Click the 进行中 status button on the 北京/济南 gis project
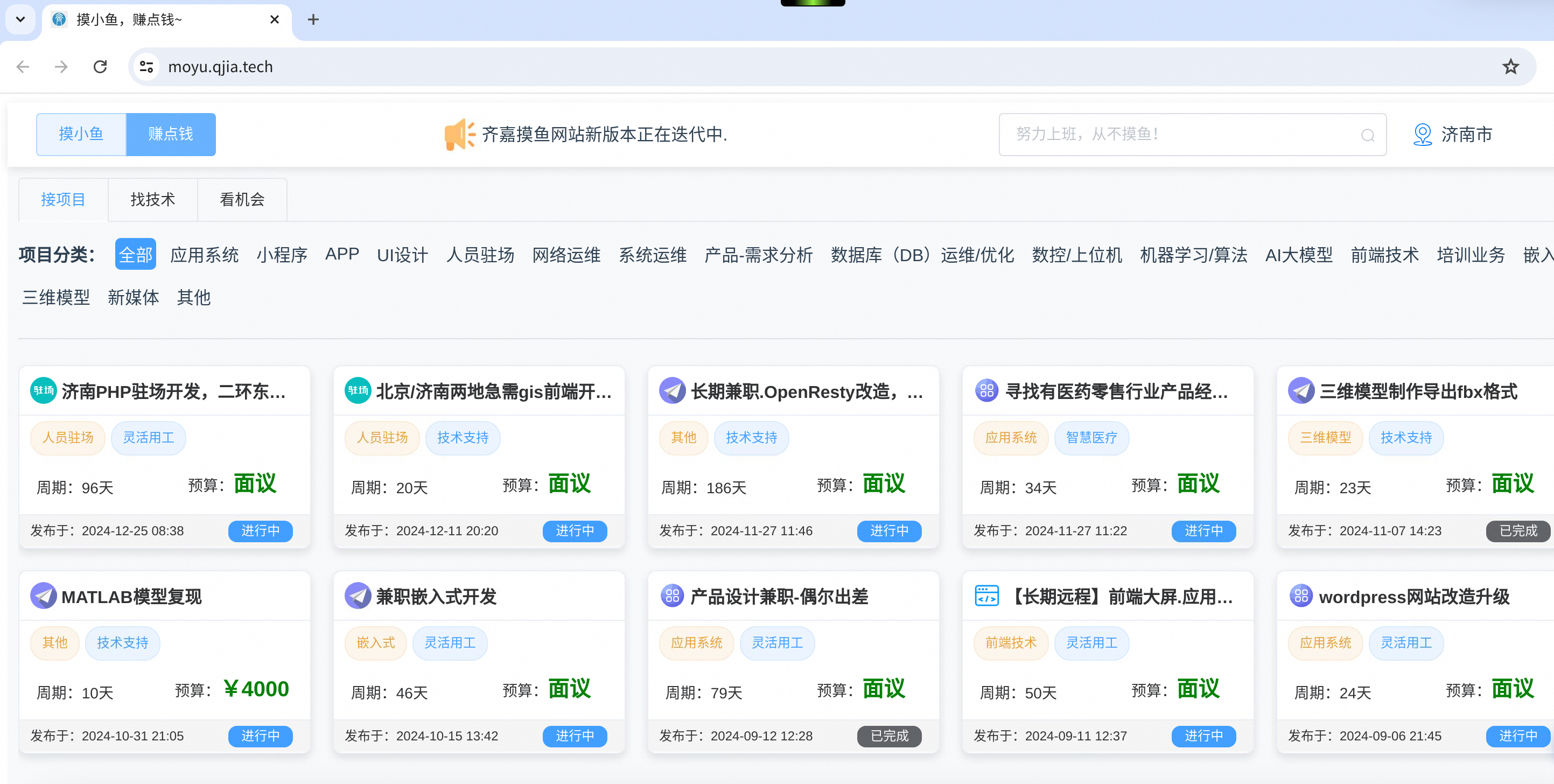Screen dimensions: 1554x784 pyautogui.click(x=575, y=531)
